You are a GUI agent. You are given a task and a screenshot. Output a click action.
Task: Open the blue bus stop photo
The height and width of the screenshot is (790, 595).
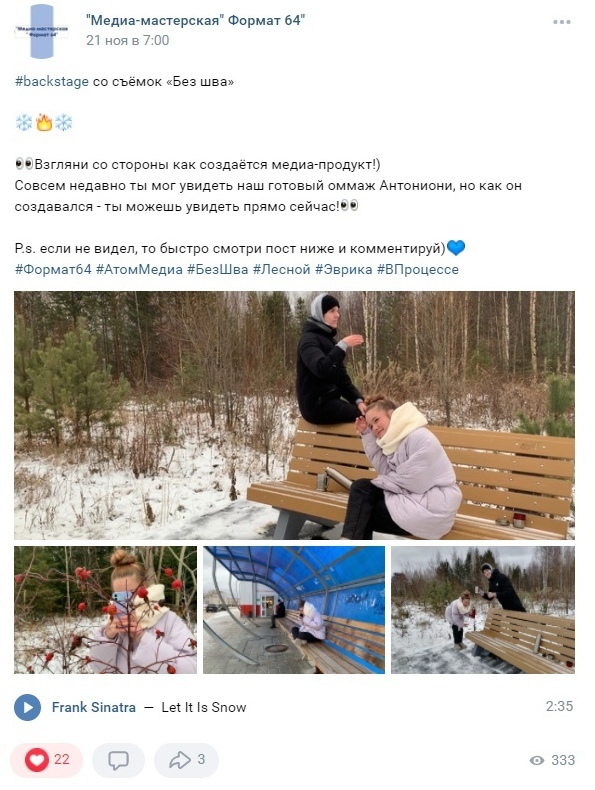pyautogui.click(x=294, y=610)
